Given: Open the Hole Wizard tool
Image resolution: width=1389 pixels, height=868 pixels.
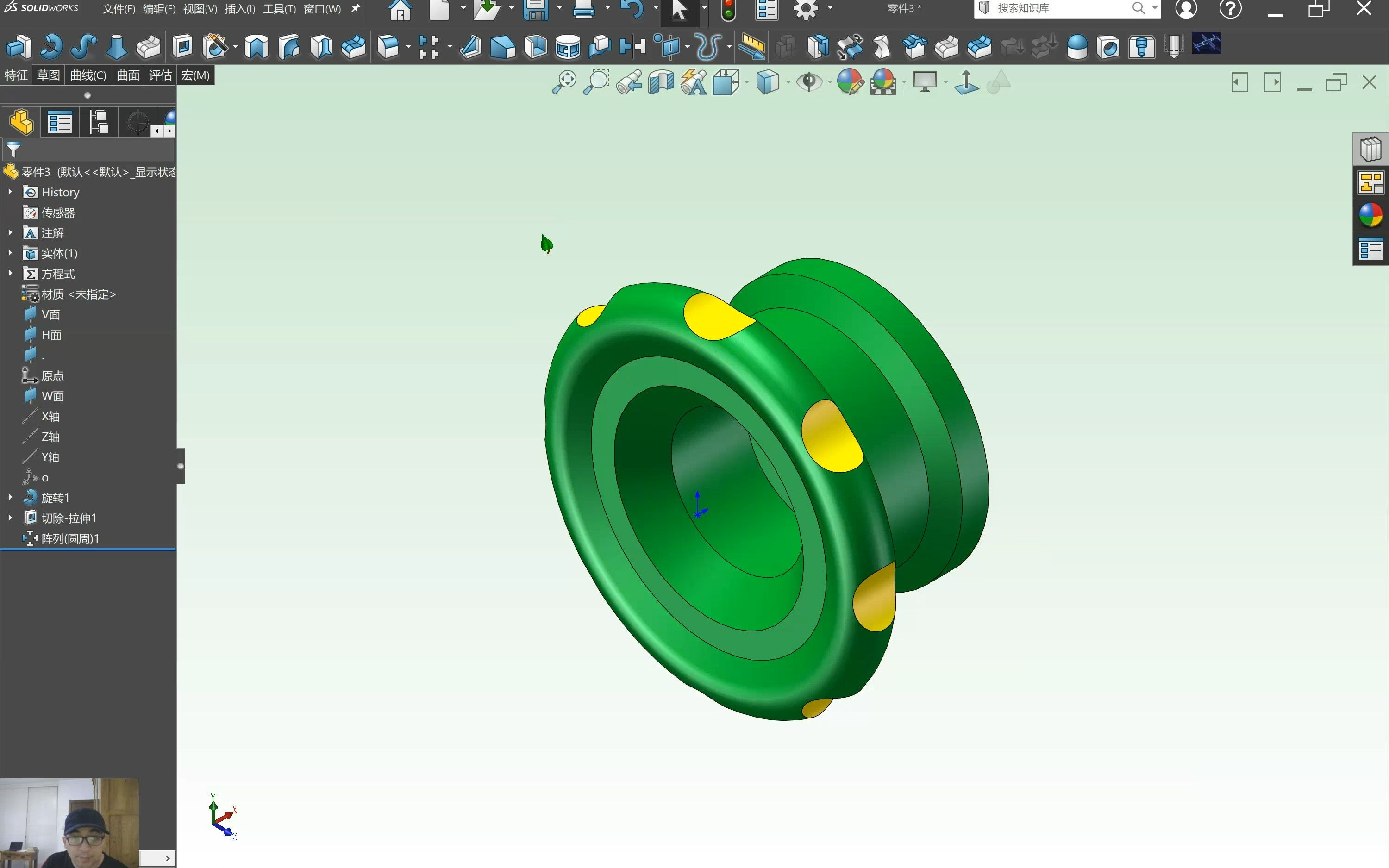Looking at the screenshot, I should tap(215, 46).
